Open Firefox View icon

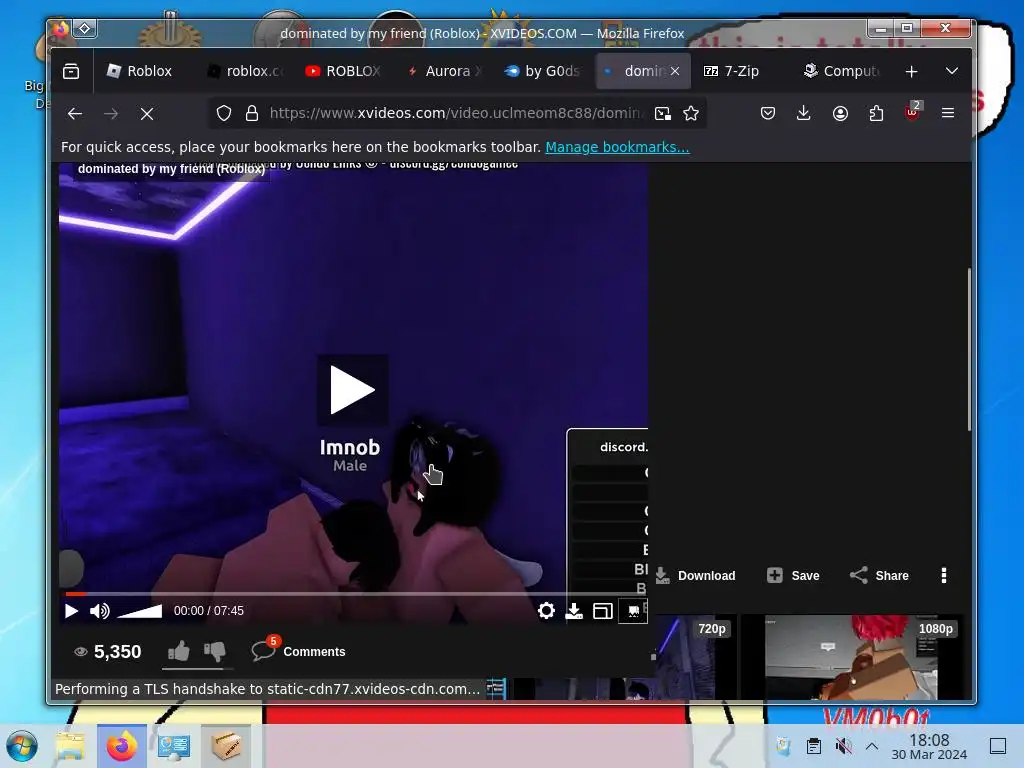(x=71, y=71)
